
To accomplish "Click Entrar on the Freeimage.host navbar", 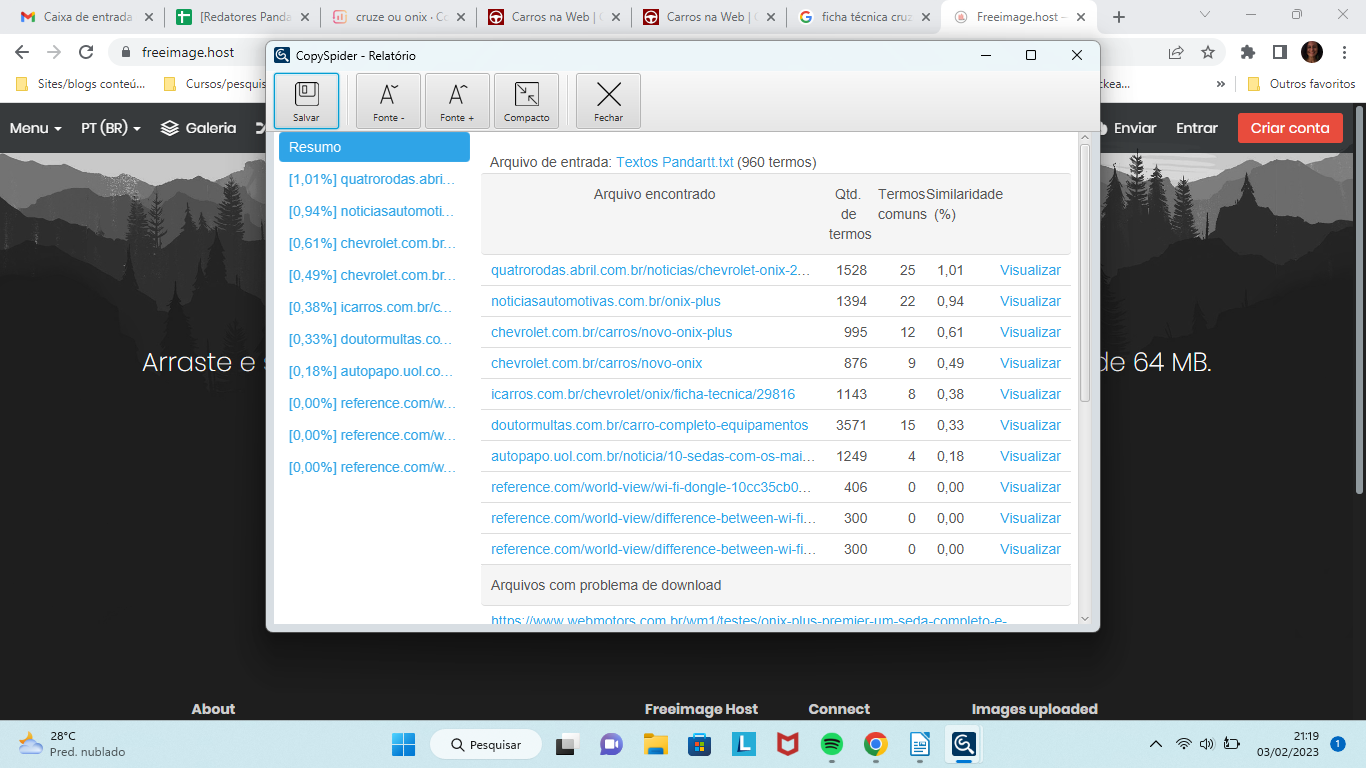I will click(1197, 128).
